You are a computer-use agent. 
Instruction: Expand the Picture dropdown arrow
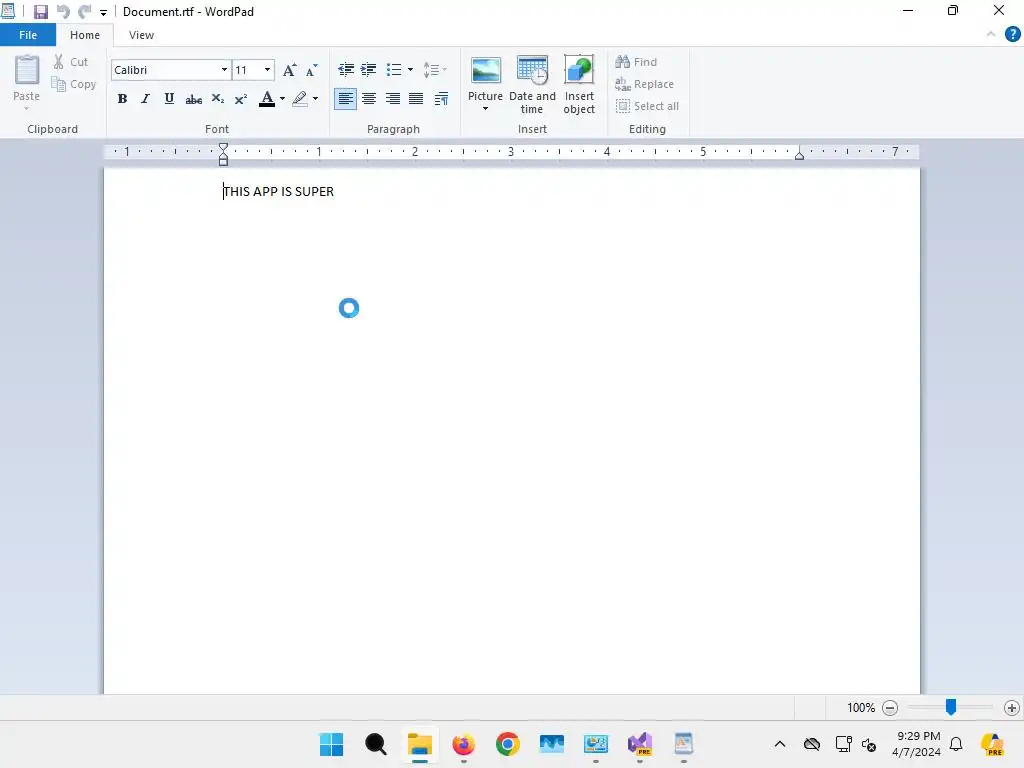(x=485, y=108)
